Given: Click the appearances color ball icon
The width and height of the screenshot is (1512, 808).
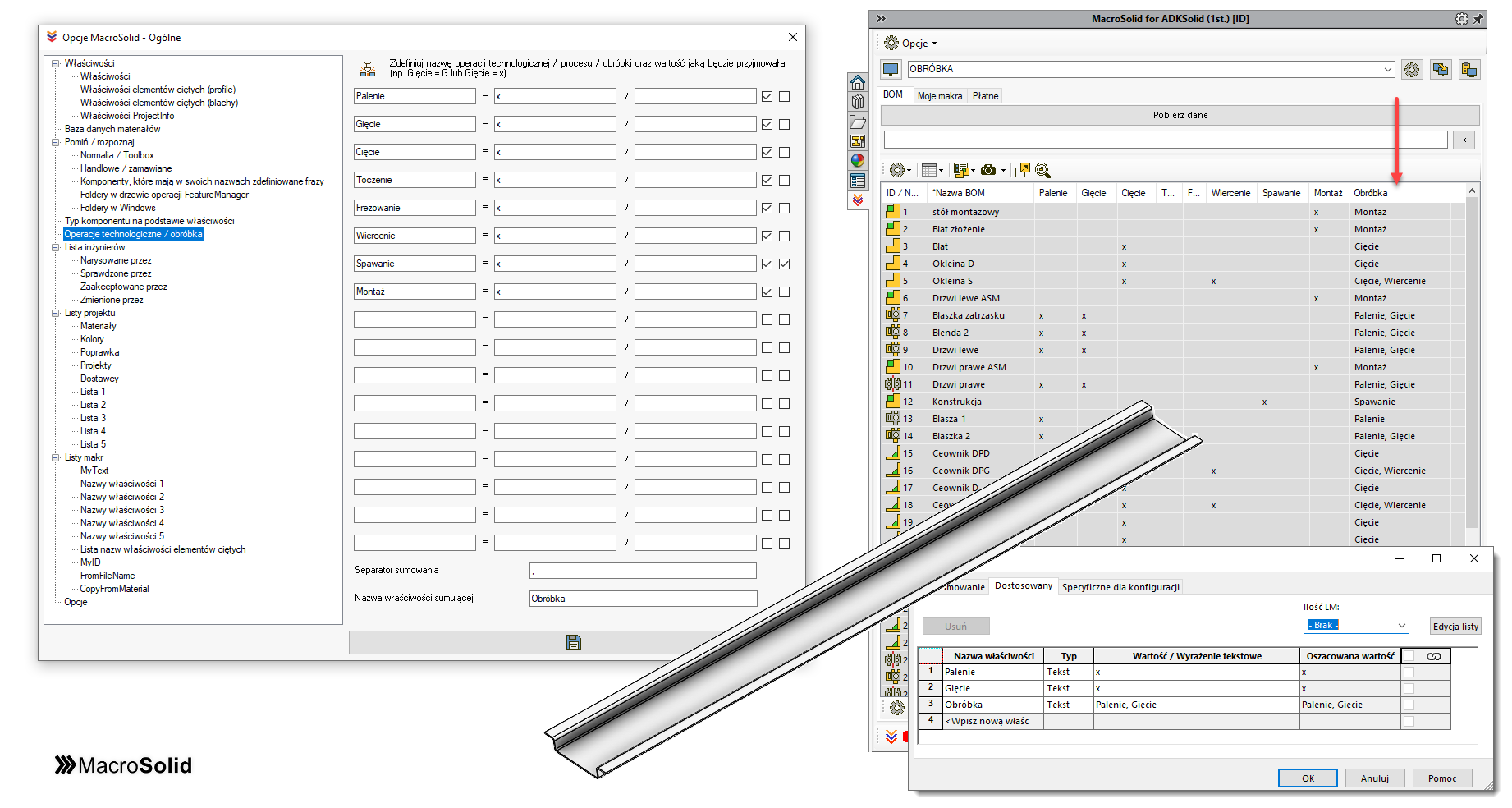Looking at the screenshot, I should click(858, 161).
